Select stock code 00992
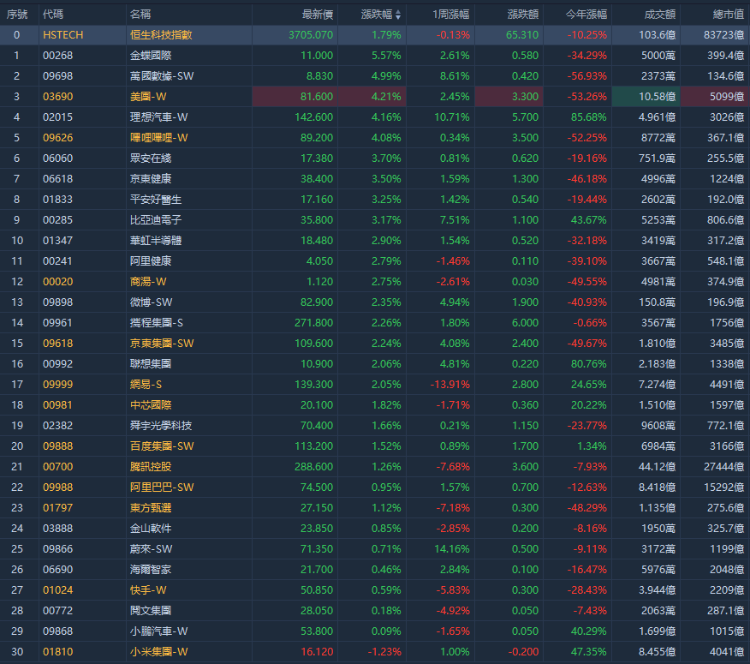The height and width of the screenshot is (664, 750). (58, 364)
